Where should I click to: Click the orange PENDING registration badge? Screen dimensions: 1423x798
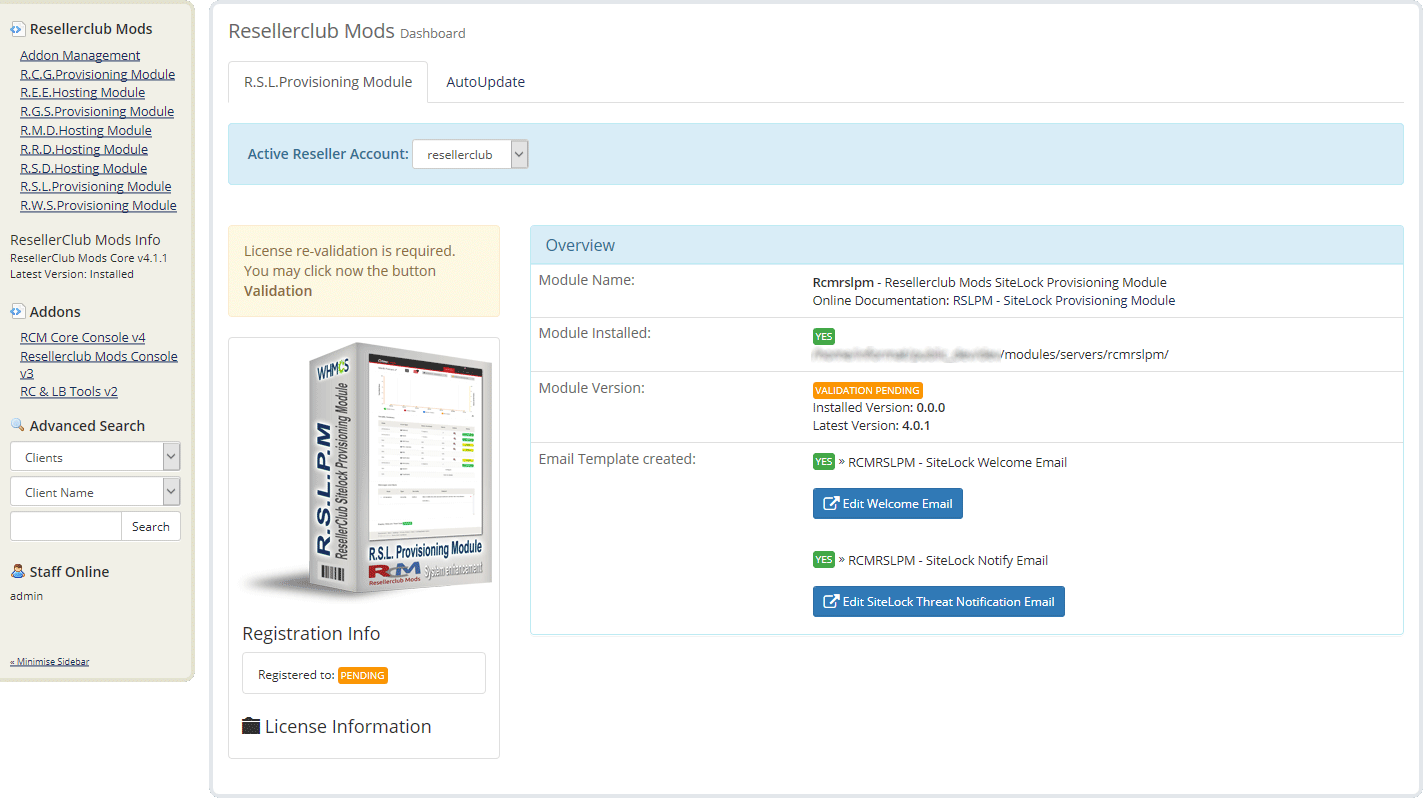click(x=363, y=675)
